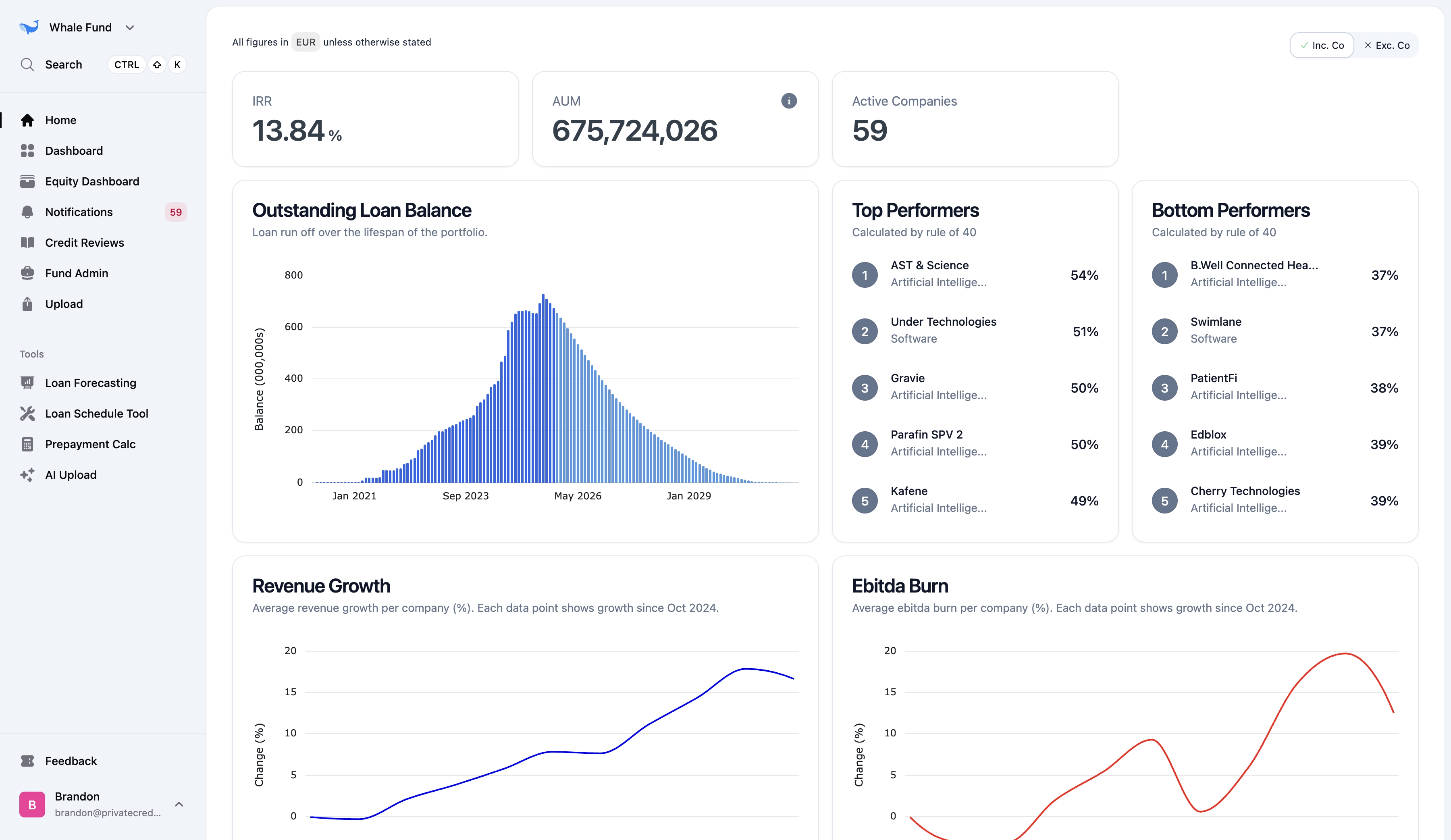Click the Upload icon in sidebar
Screen dimensions: 1451x840
click(27, 304)
